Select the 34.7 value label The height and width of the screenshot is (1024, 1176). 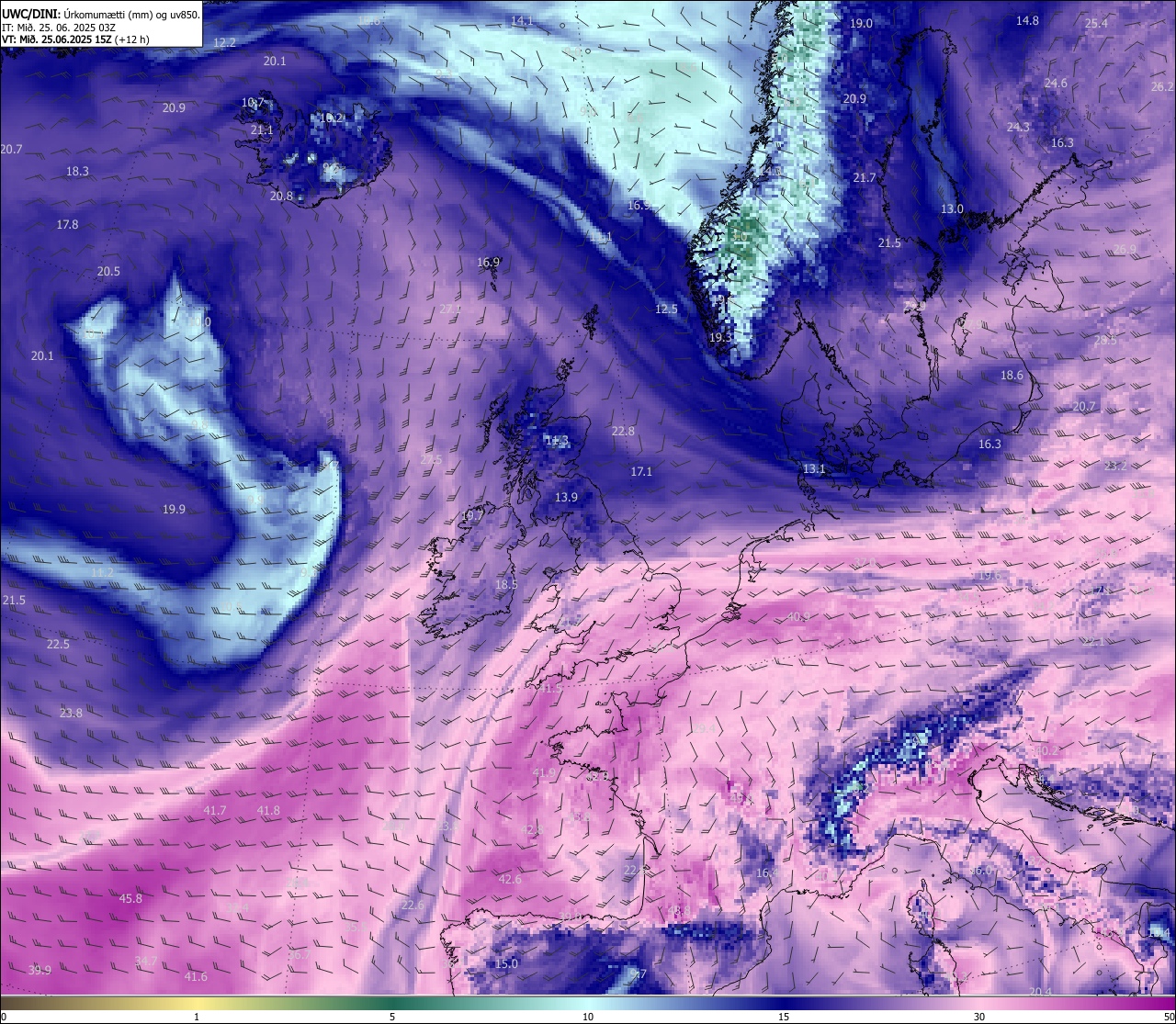(x=146, y=961)
